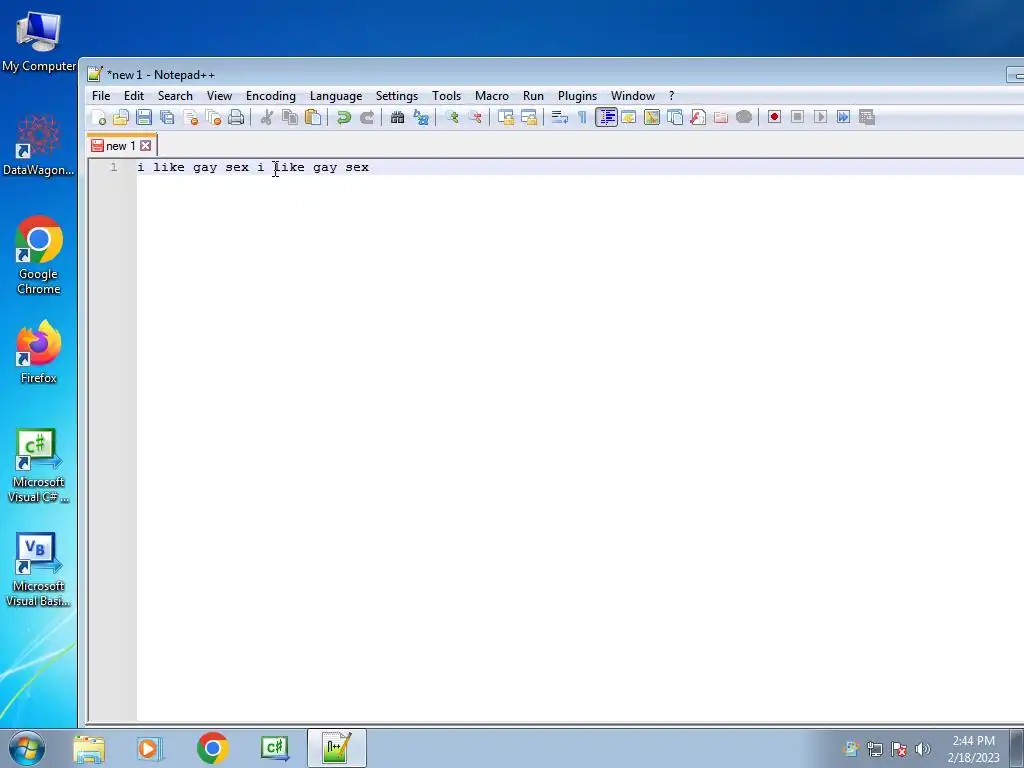Open the View menu
Screen dimensions: 1024x768
(x=219, y=96)
